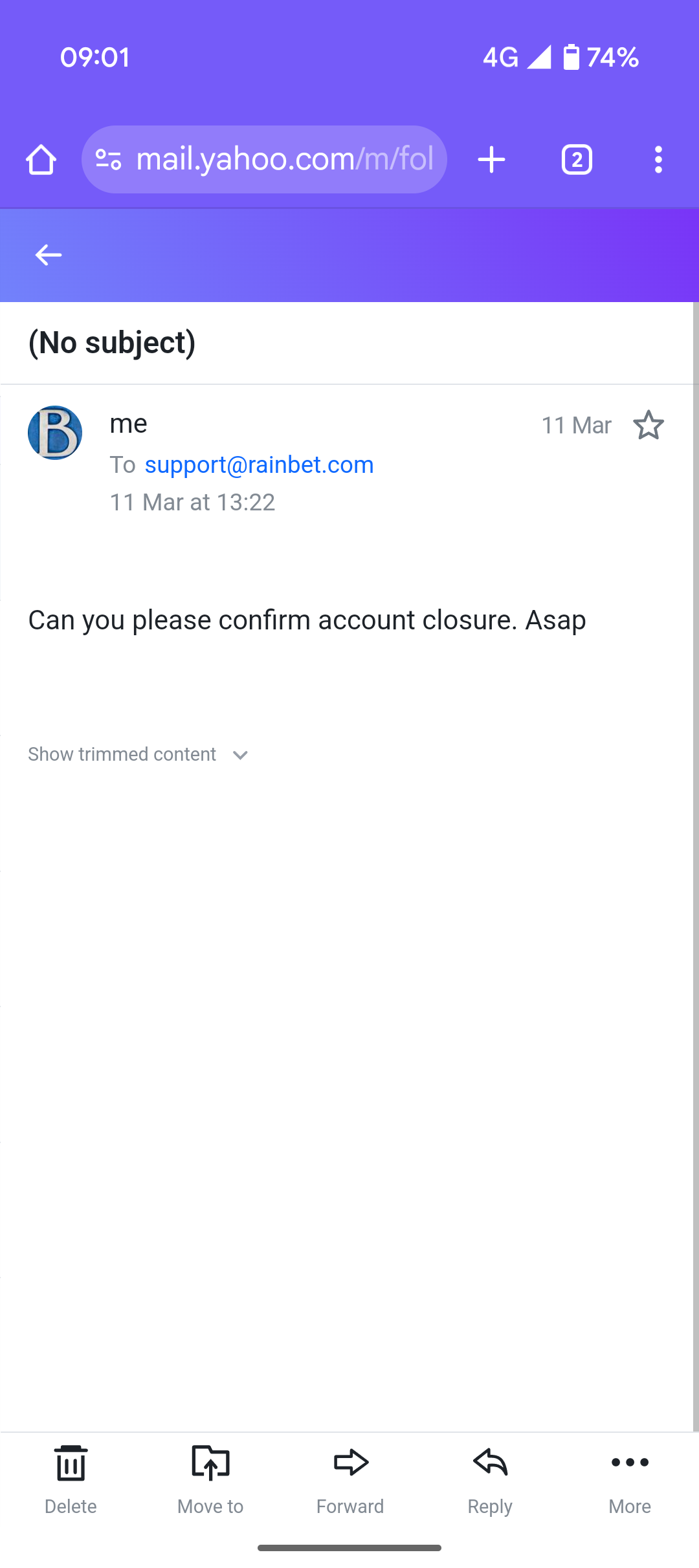Screen dimensions: 699x1568
Task: Click the trimmed content chevron arrow
Action: click(x=240, y=755)
